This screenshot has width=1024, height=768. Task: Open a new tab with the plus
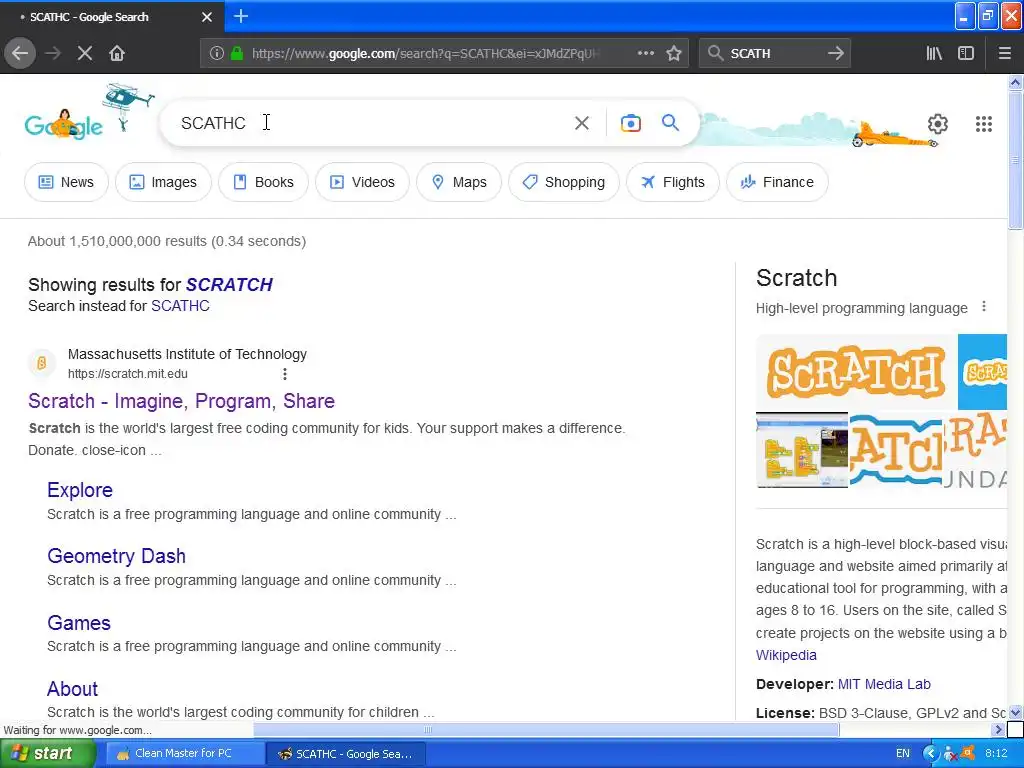[x=240, y=16]
